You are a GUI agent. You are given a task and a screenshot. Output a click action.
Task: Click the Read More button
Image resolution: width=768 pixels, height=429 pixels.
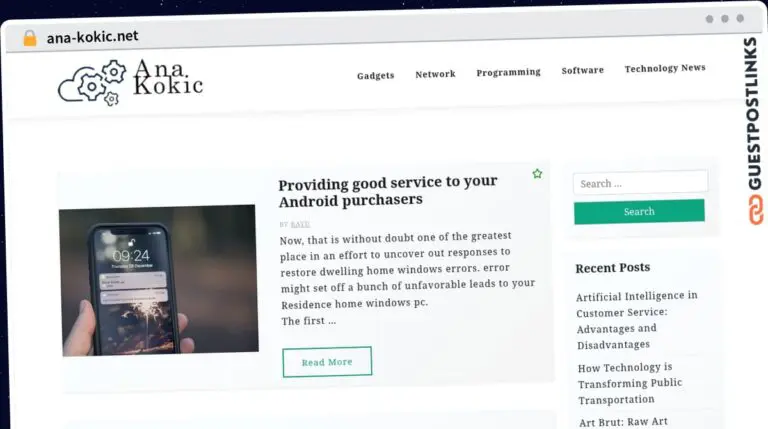click(327, 362)
